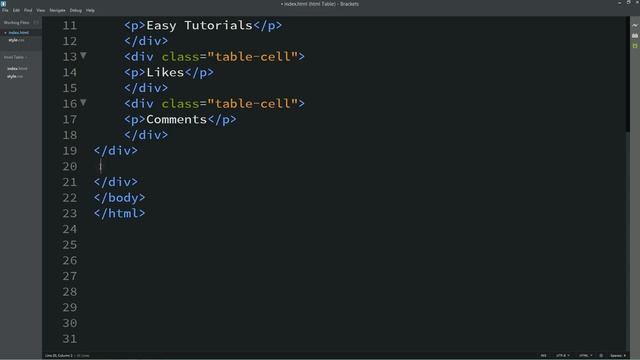The height and width of the screenshot is (360, 640).
Task: Open the View menu
Action: click(41, 11)
